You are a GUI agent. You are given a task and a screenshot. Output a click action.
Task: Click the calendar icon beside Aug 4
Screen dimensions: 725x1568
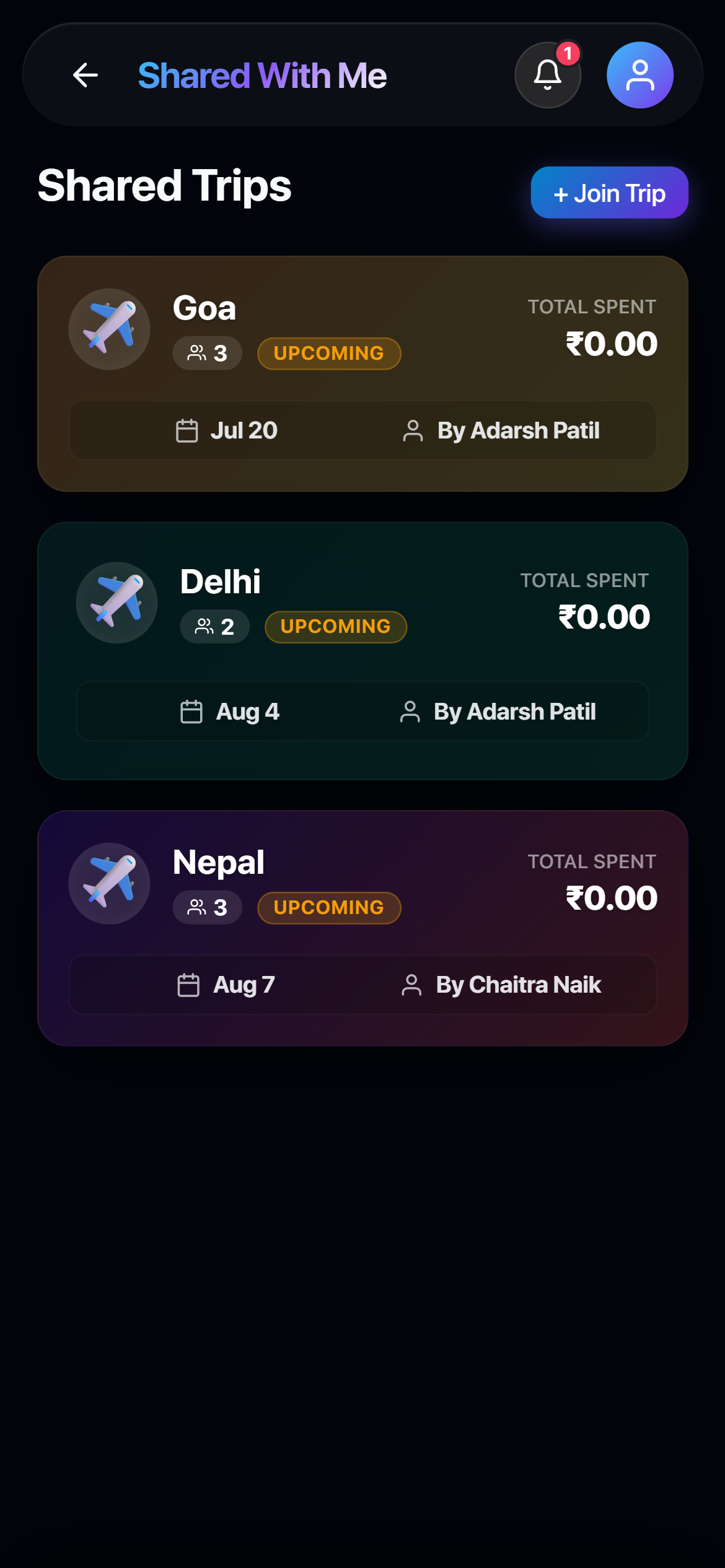coord(191,712)
